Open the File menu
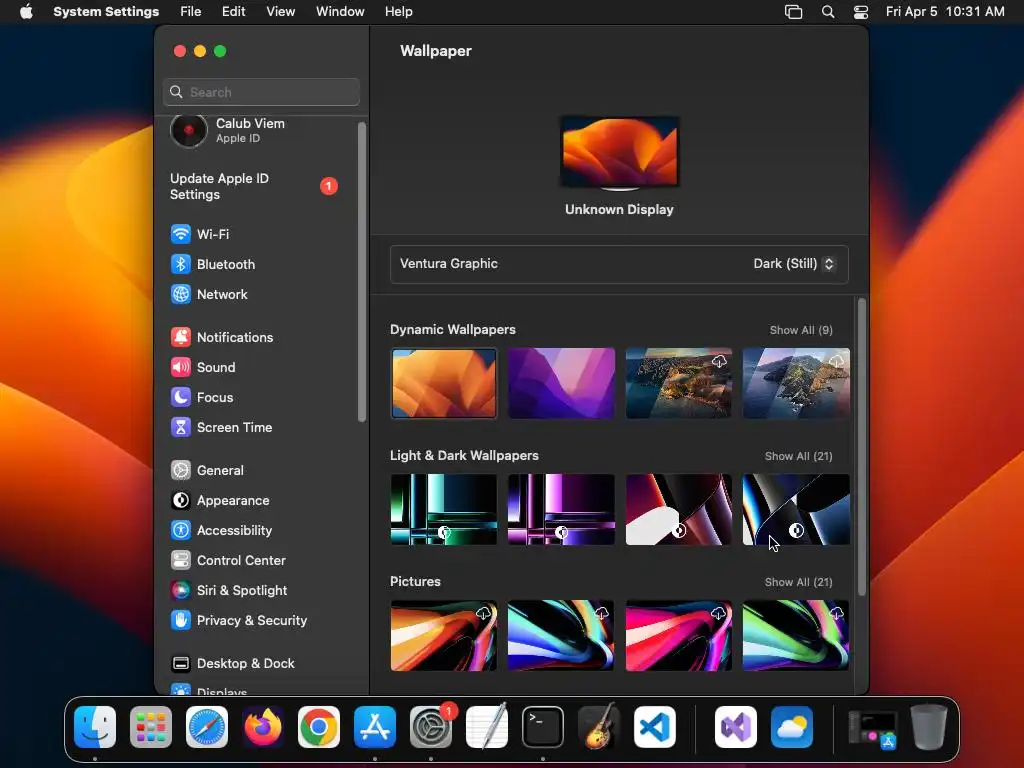The width and height of the screenshot is (1024, 768). 191,12
